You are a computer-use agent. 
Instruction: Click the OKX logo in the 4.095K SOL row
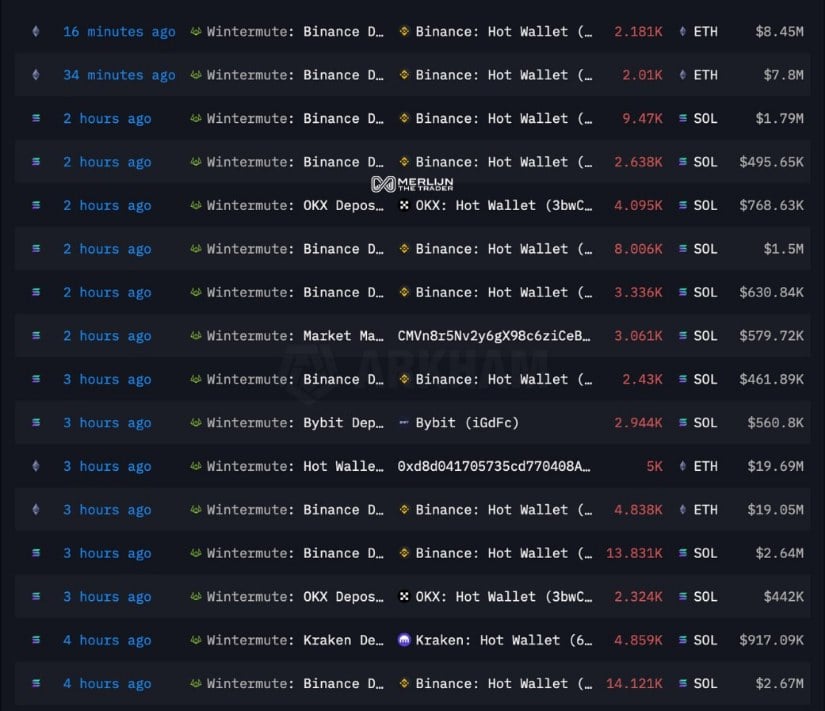pos(405,206)
